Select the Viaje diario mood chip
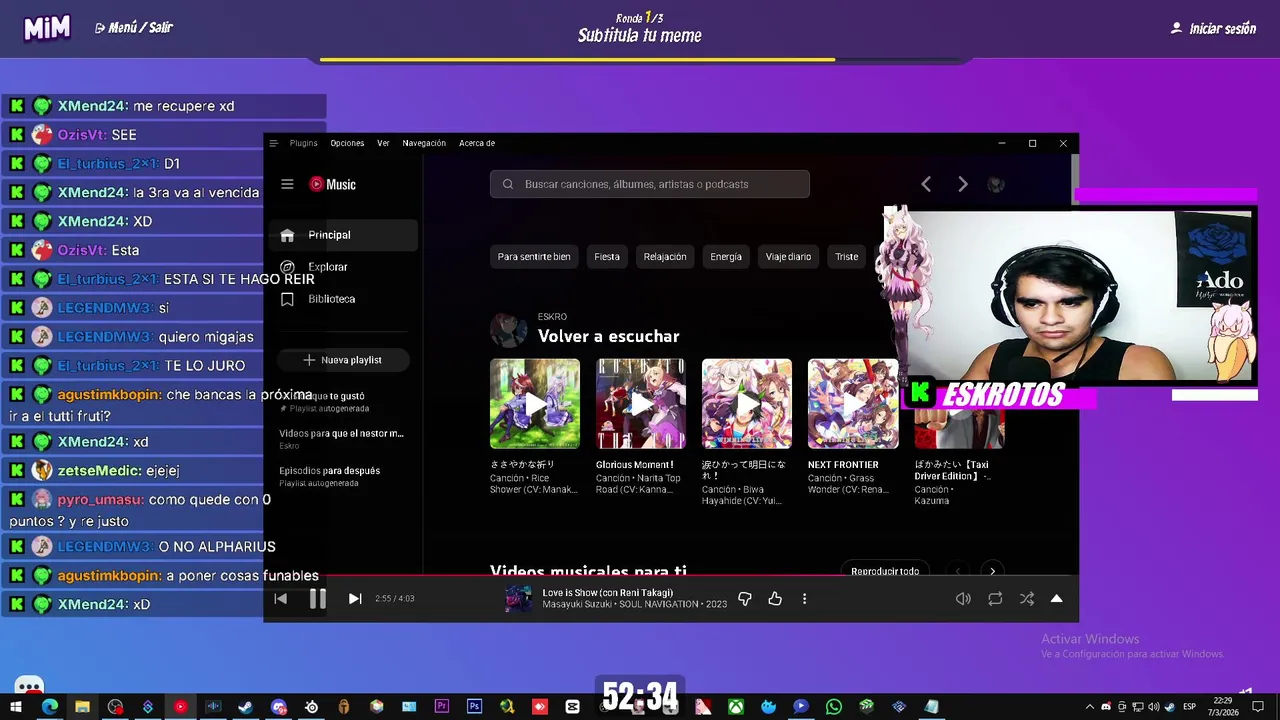Viewport: 1280px width, 720px height. click(x=788, y=257)
